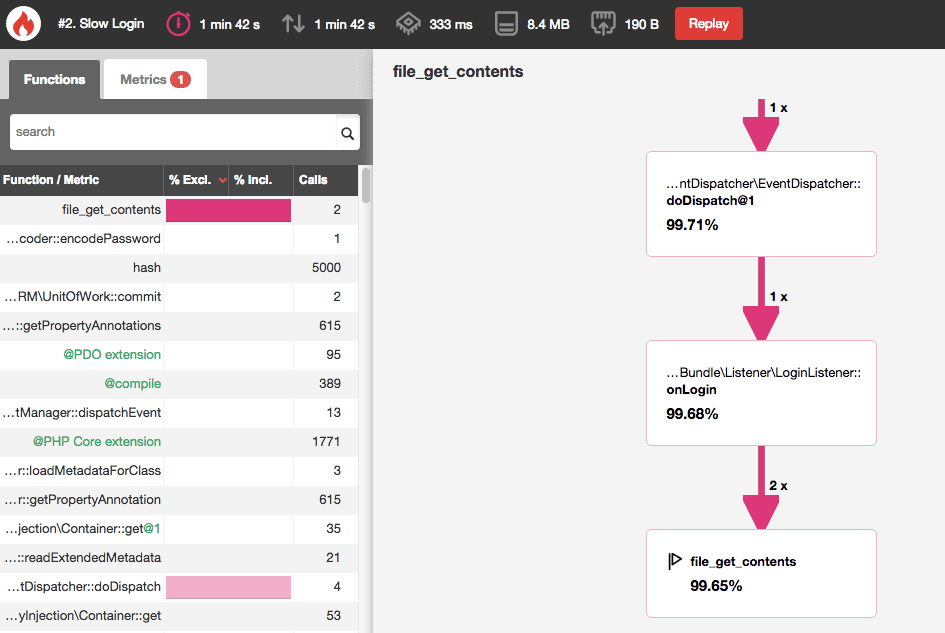Click the Blackfire flame logo icon

tap(24, 24)
